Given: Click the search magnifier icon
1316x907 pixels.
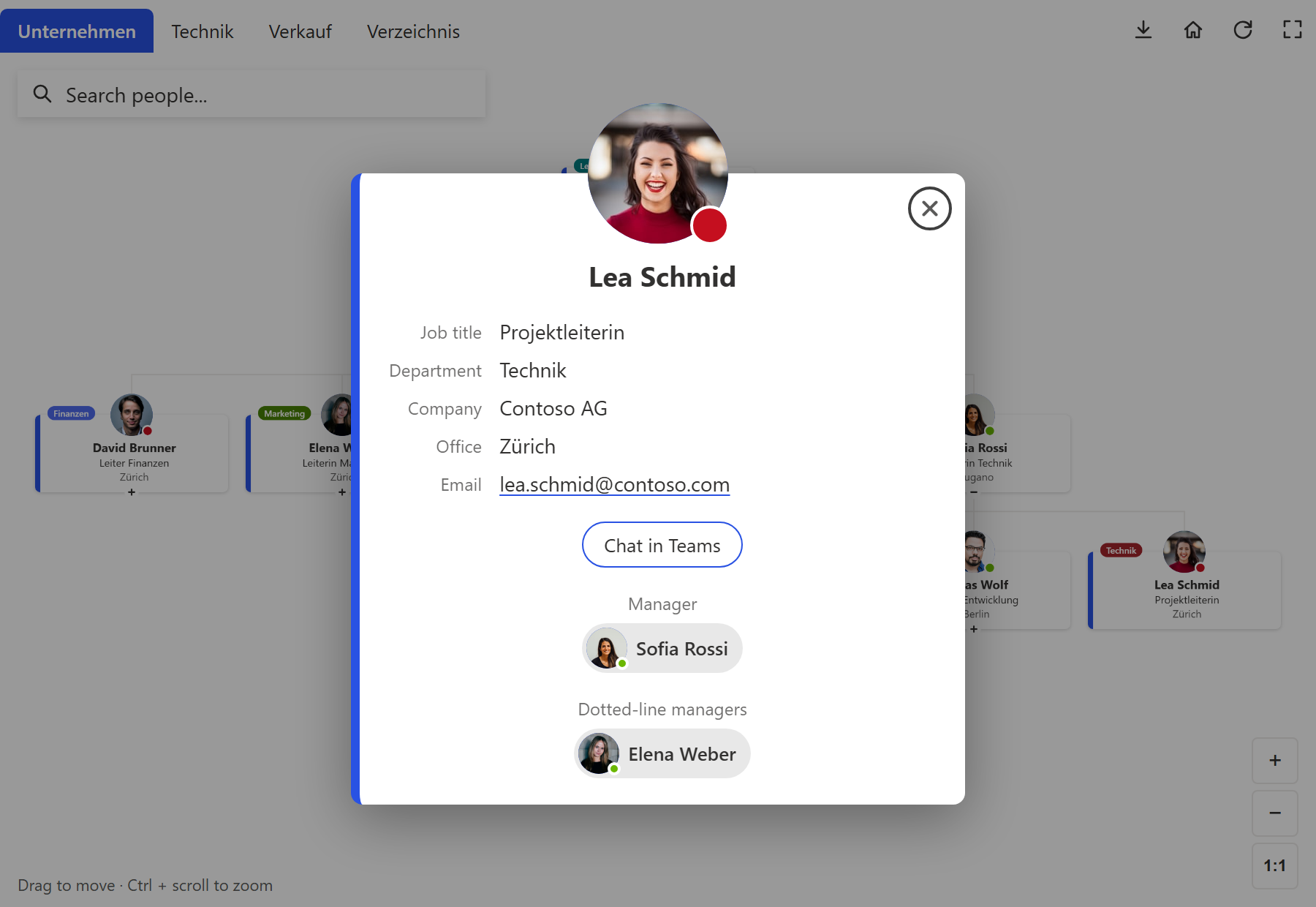Looking at the screenshot, I should tap(42, 94).
